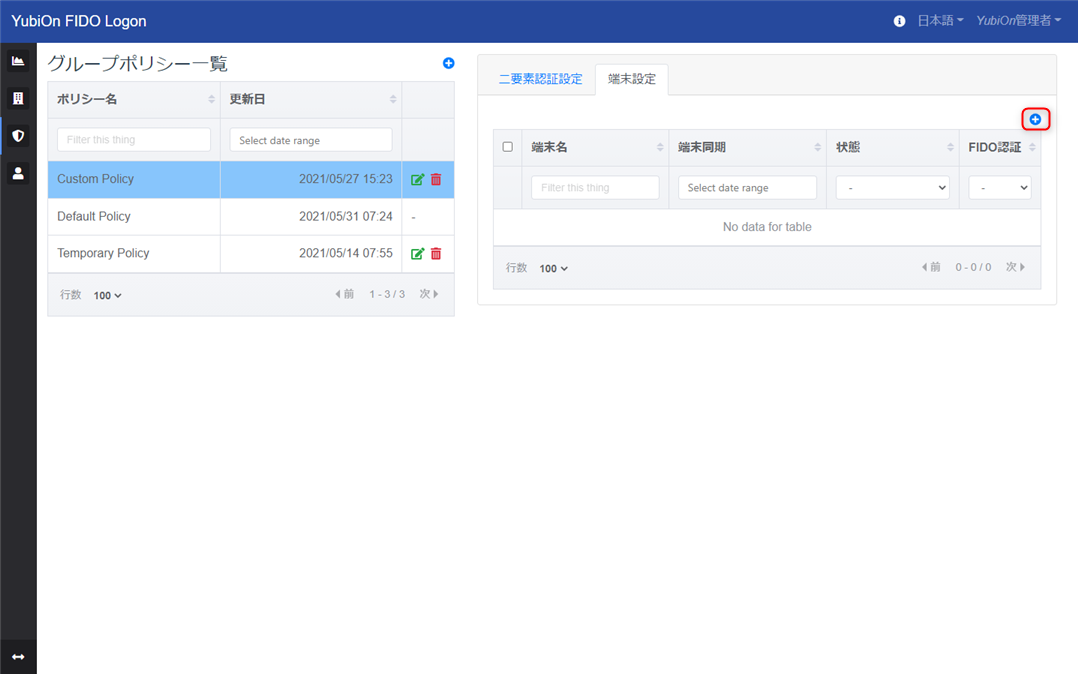Screen dimensions: 1078x674
Task: Open the YubiOn管理者 user menu
Action: coord(1018,21)
